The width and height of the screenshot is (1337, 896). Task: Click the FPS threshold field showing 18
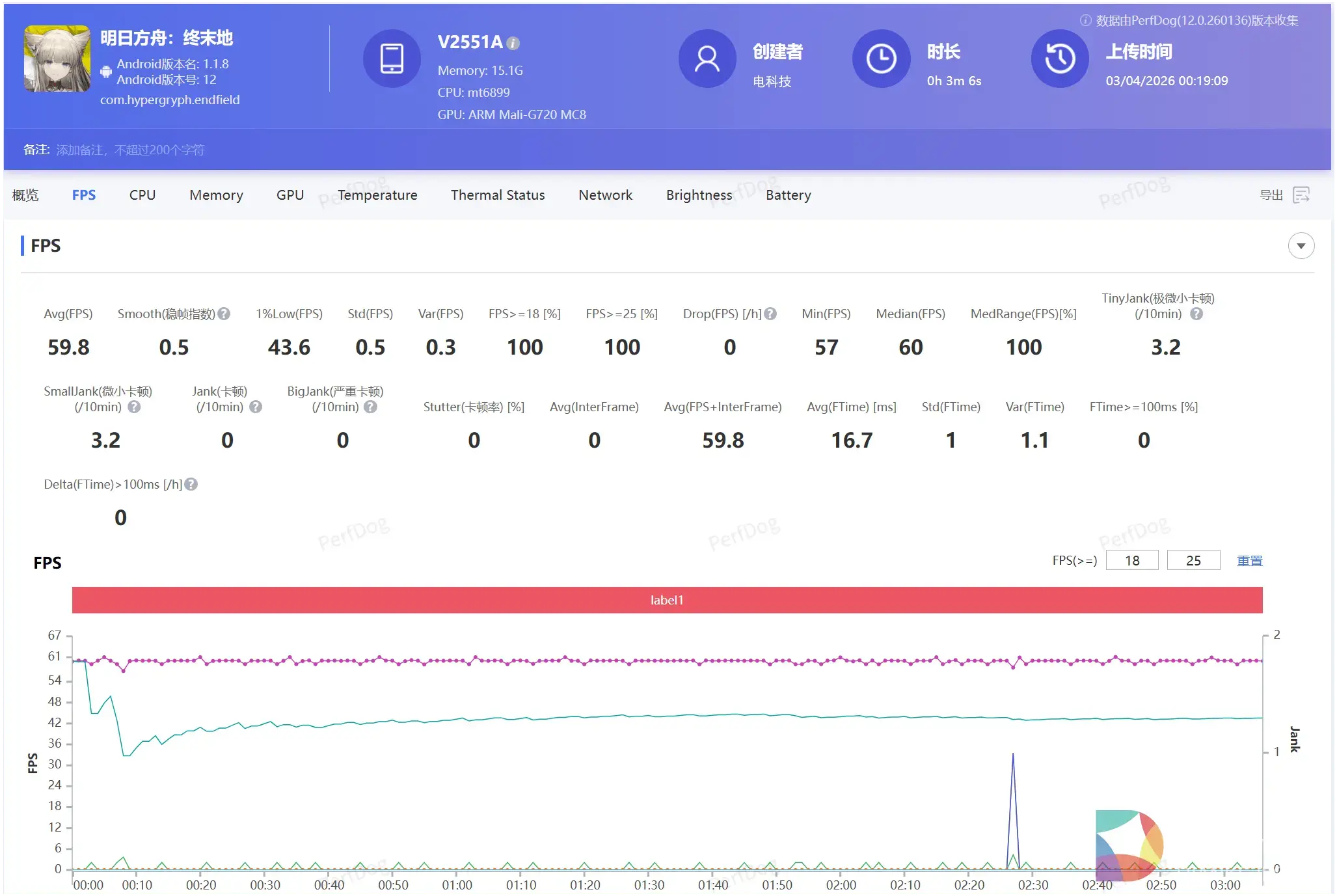[x=1132, y=561]
